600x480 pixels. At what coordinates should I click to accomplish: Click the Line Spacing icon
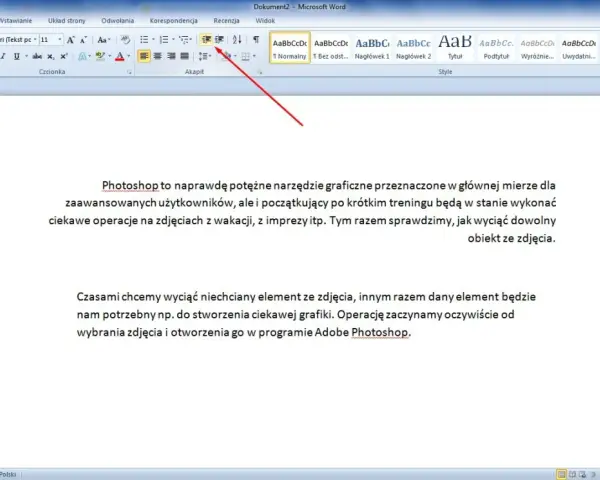click(x=203, y=57)
